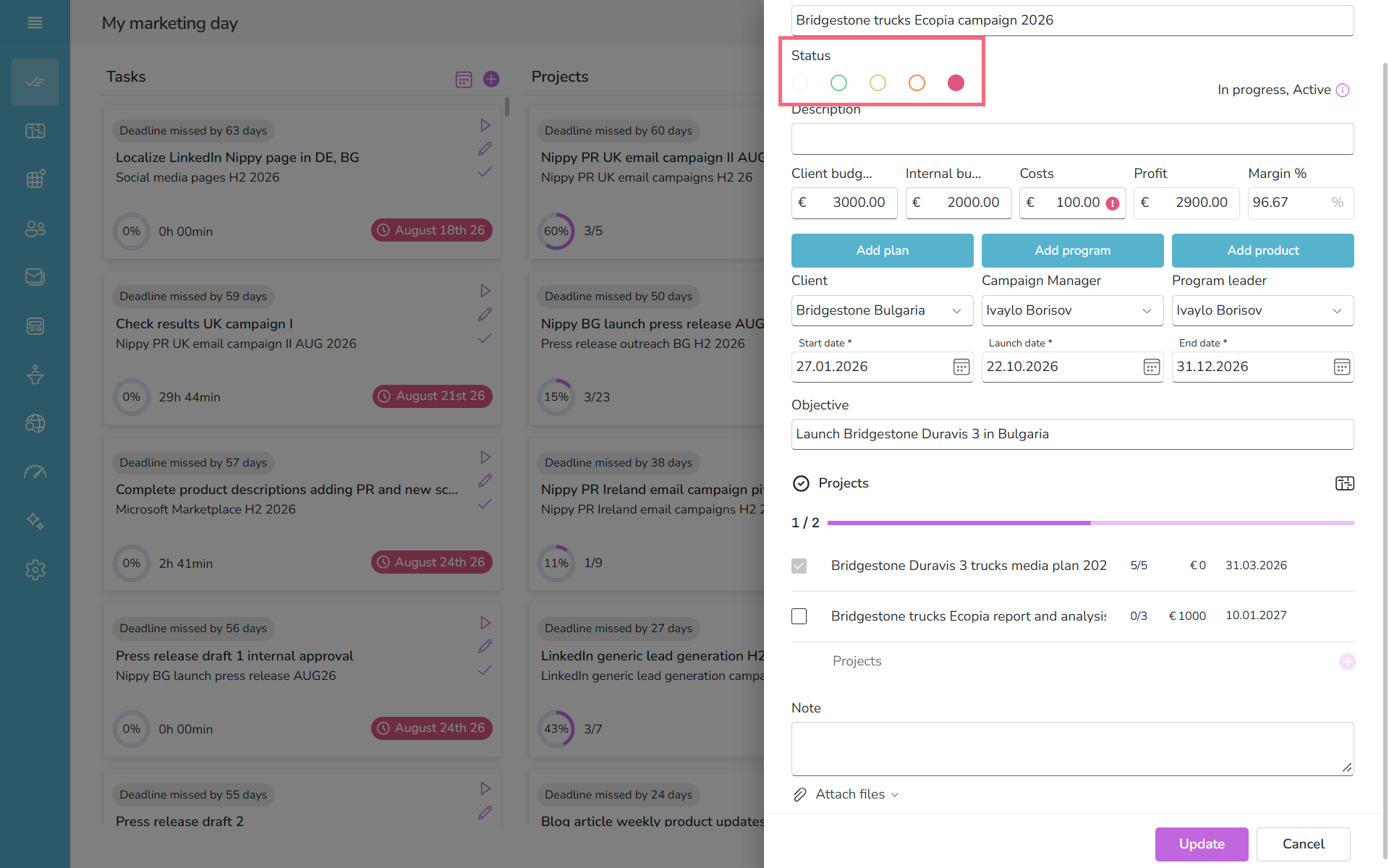1389x868 pixels.
Task: Open the Launch date calendar picker
Action: pos(1152,367)
